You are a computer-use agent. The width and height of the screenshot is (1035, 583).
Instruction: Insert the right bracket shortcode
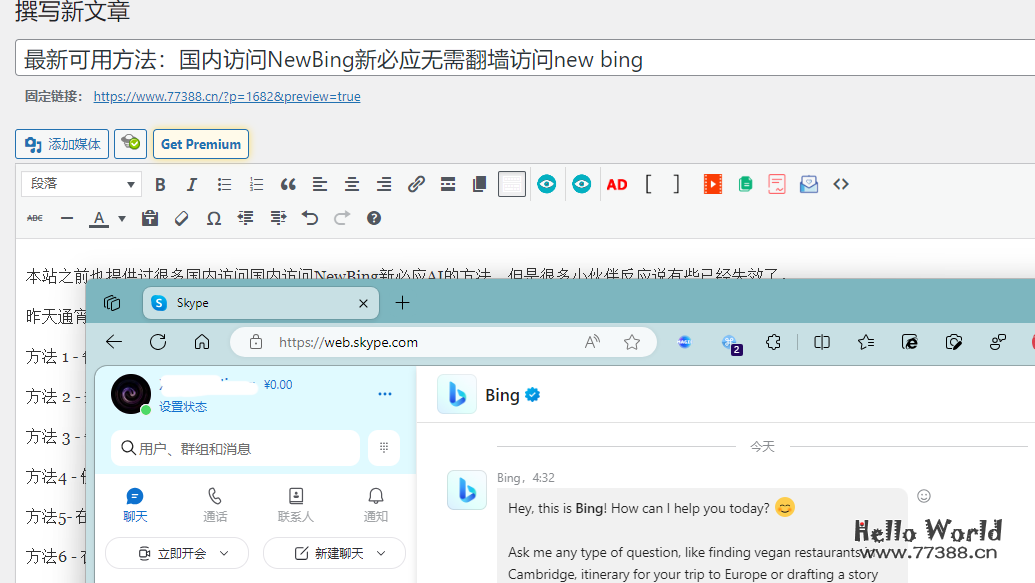point(676,184)
